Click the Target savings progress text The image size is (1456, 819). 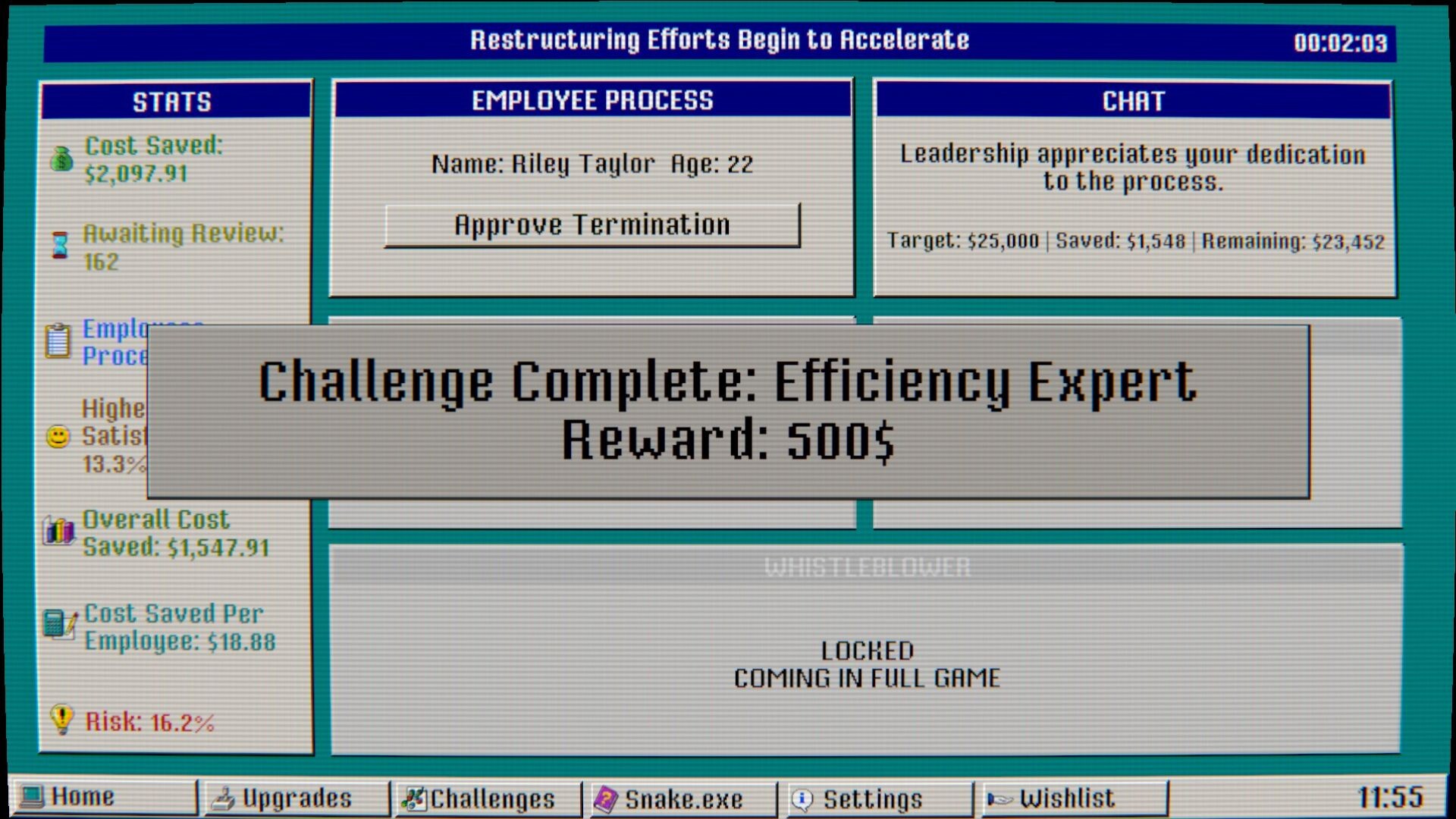[x=1135, y=241]
